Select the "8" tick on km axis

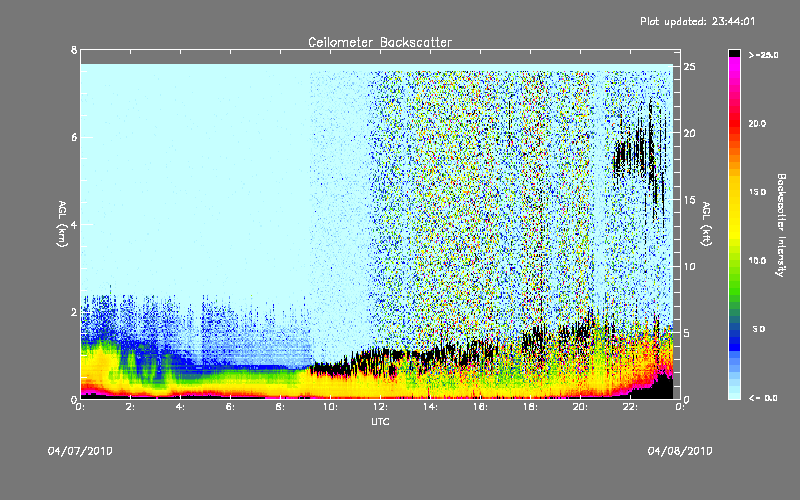tap(74, 50)
